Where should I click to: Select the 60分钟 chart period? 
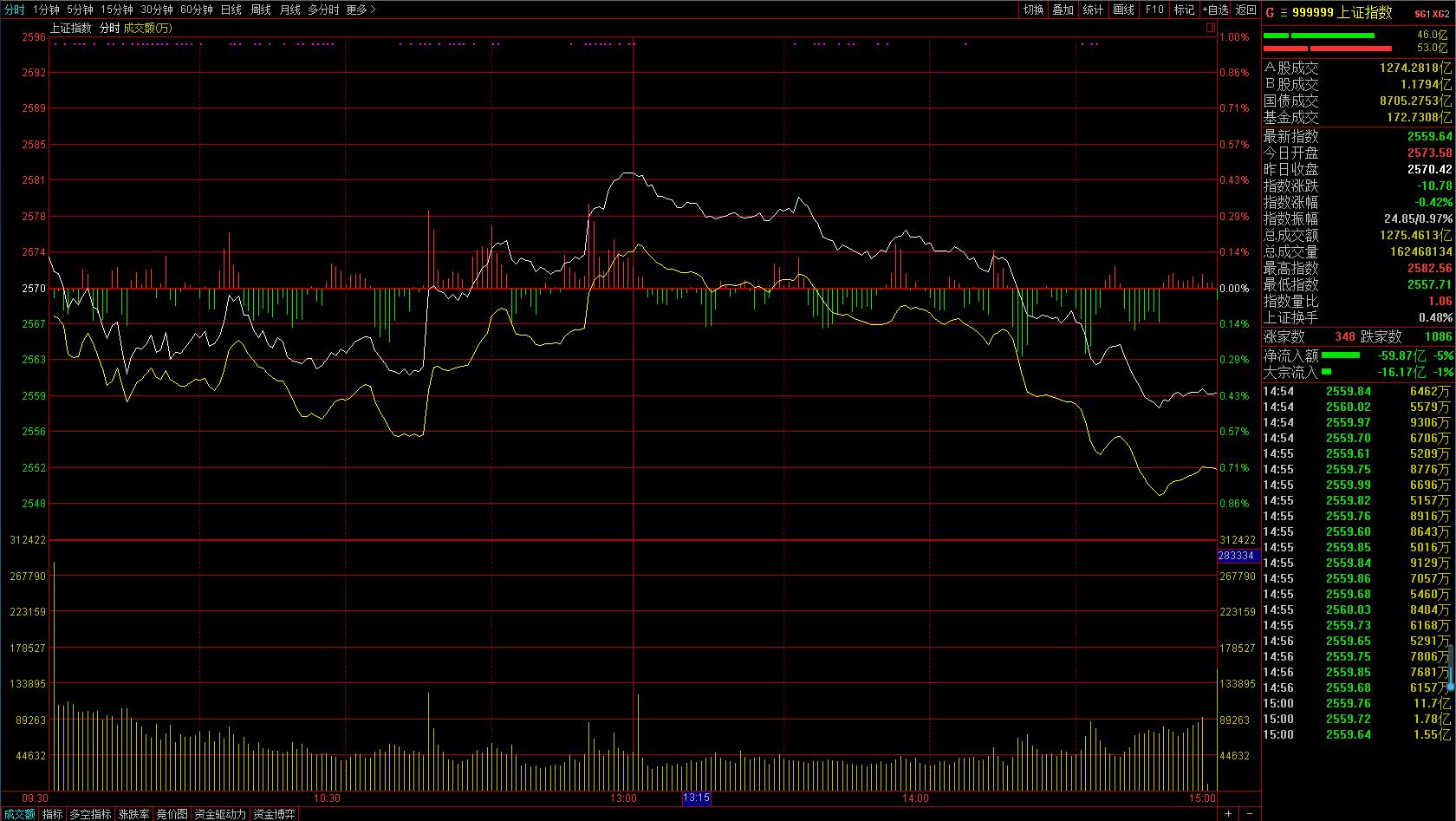(197, 10)
